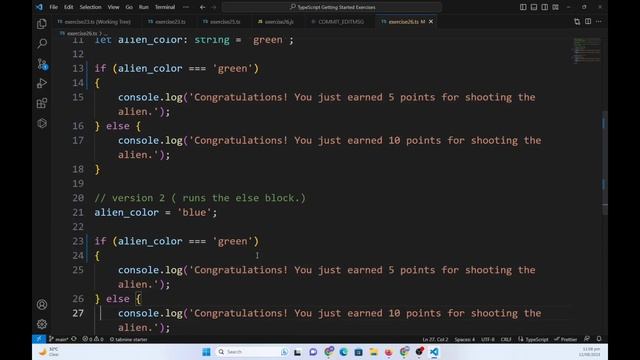This screenshot has height=360, width=640.
Task: Open Microsoft Edge from the taskbar
Action: coord(343,352)
